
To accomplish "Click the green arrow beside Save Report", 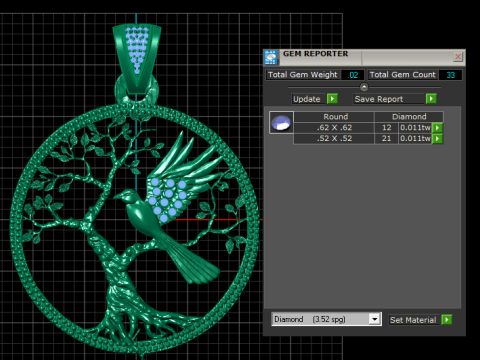I will (431, 99).
